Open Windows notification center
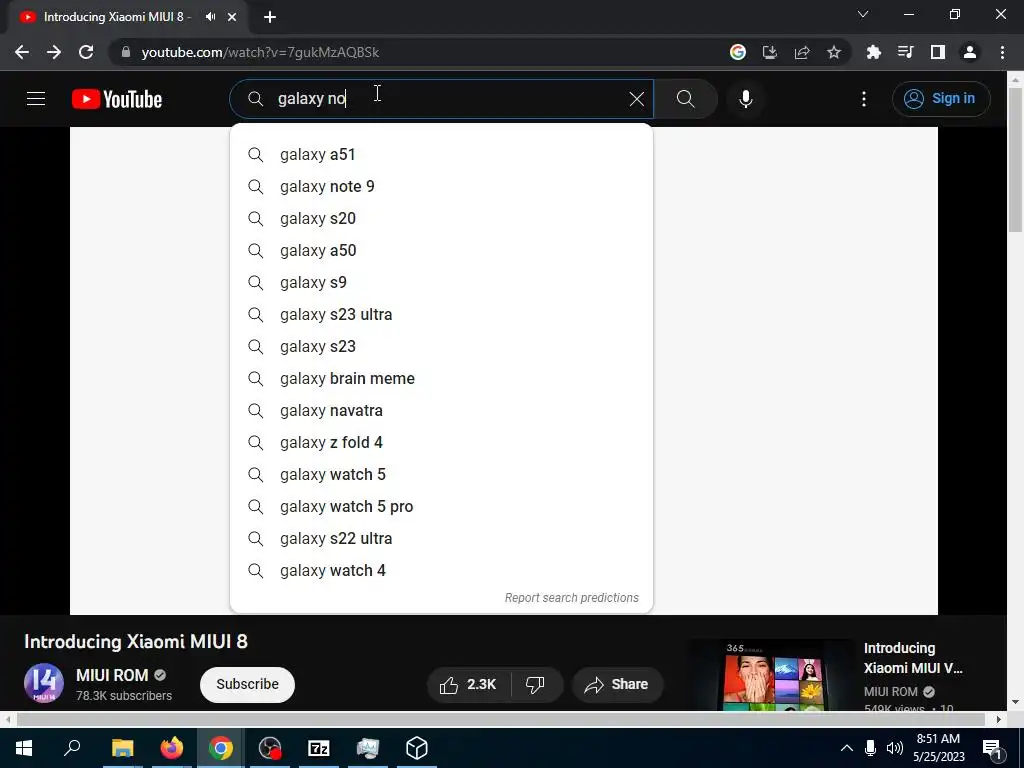 tap(993, 748)
